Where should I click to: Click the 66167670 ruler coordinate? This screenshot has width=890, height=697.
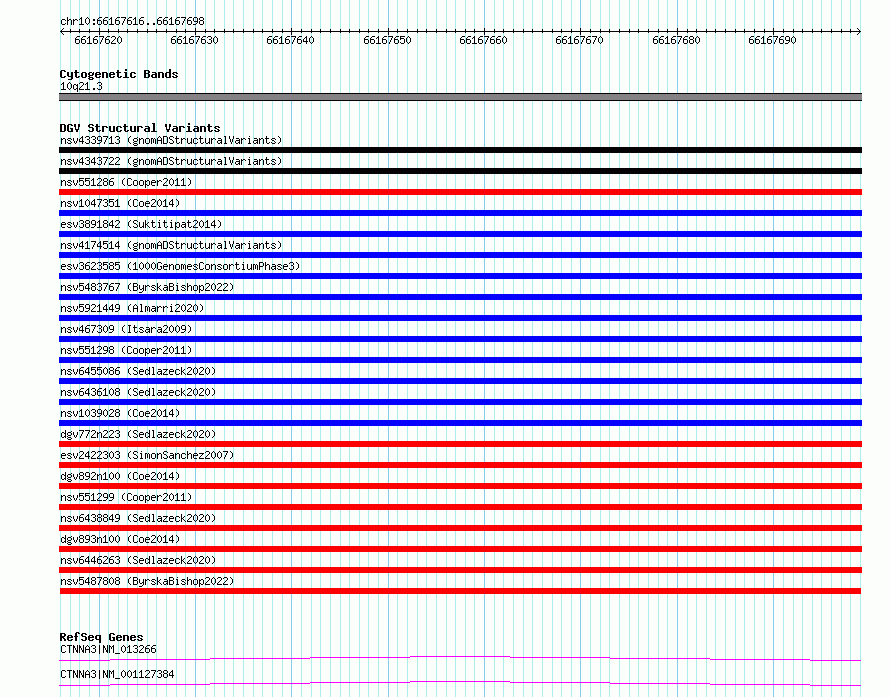tap(579, 40)
